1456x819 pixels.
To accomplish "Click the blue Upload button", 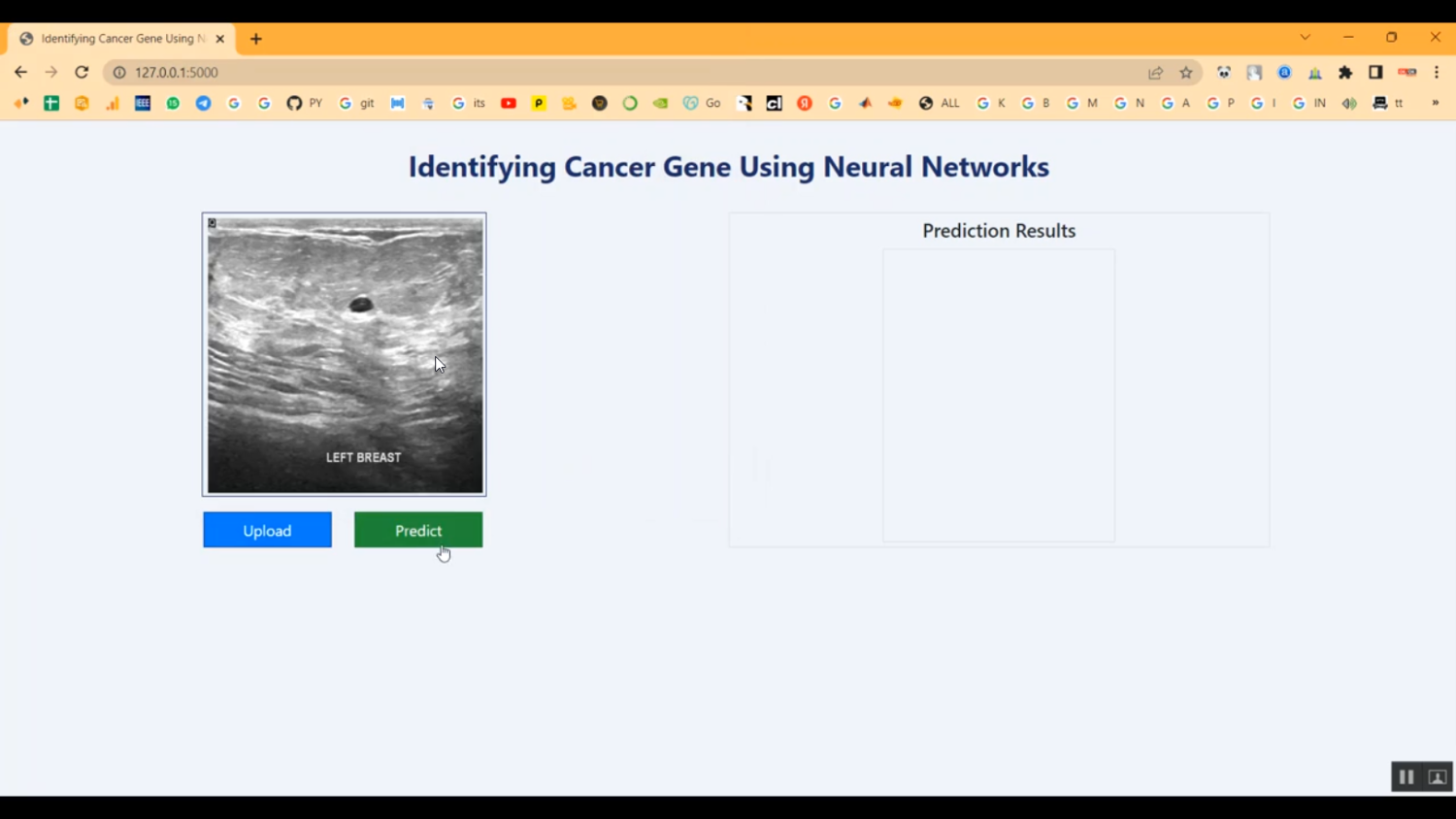I will pyautogui.click(x=267, y=530).
